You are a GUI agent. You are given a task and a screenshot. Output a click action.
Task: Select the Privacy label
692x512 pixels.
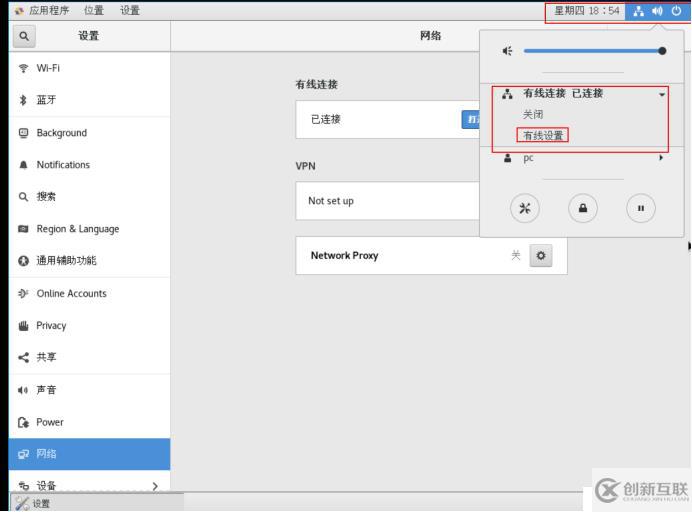(51, 326)
